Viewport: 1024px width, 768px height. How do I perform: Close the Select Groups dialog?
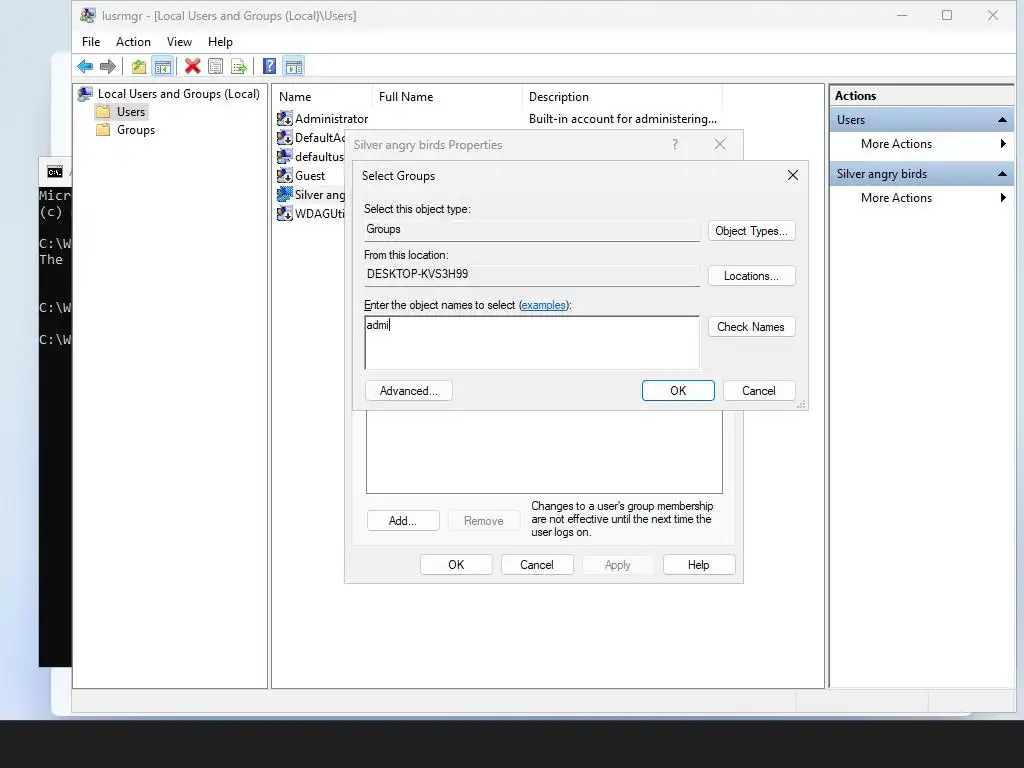tap(792, 175)
